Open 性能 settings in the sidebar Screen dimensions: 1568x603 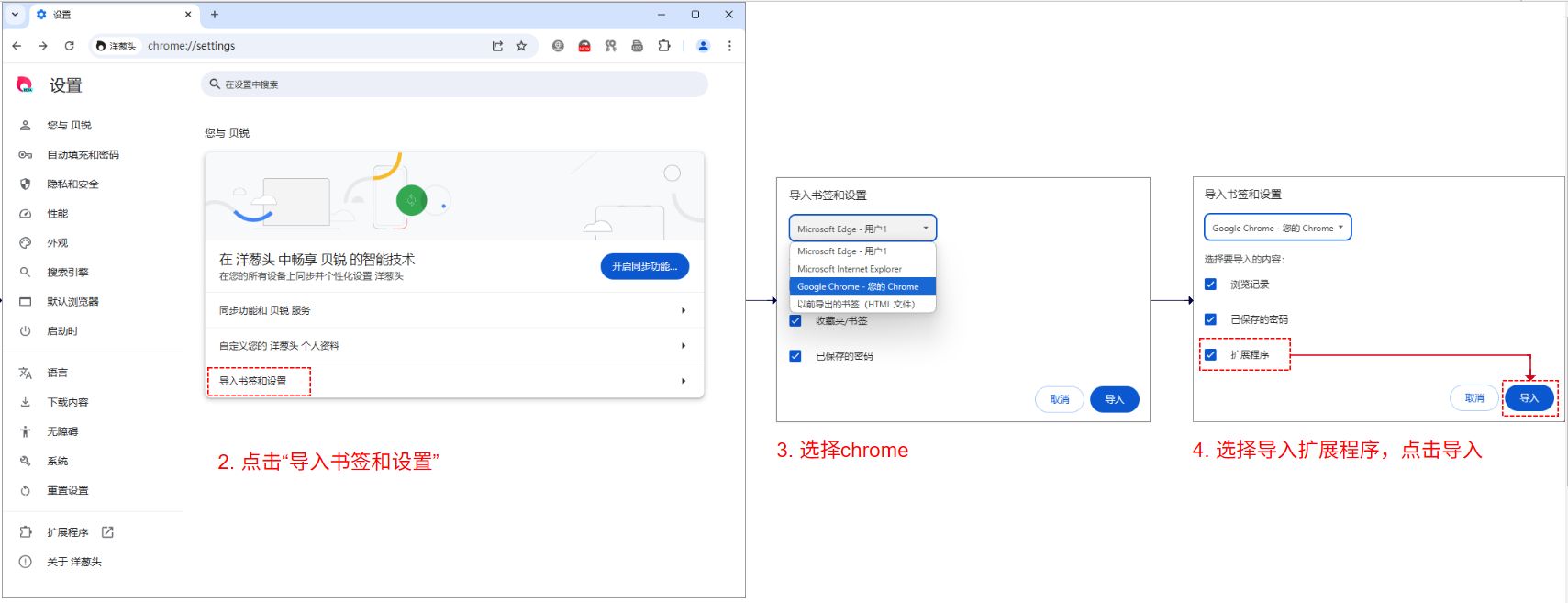point(57,214)
